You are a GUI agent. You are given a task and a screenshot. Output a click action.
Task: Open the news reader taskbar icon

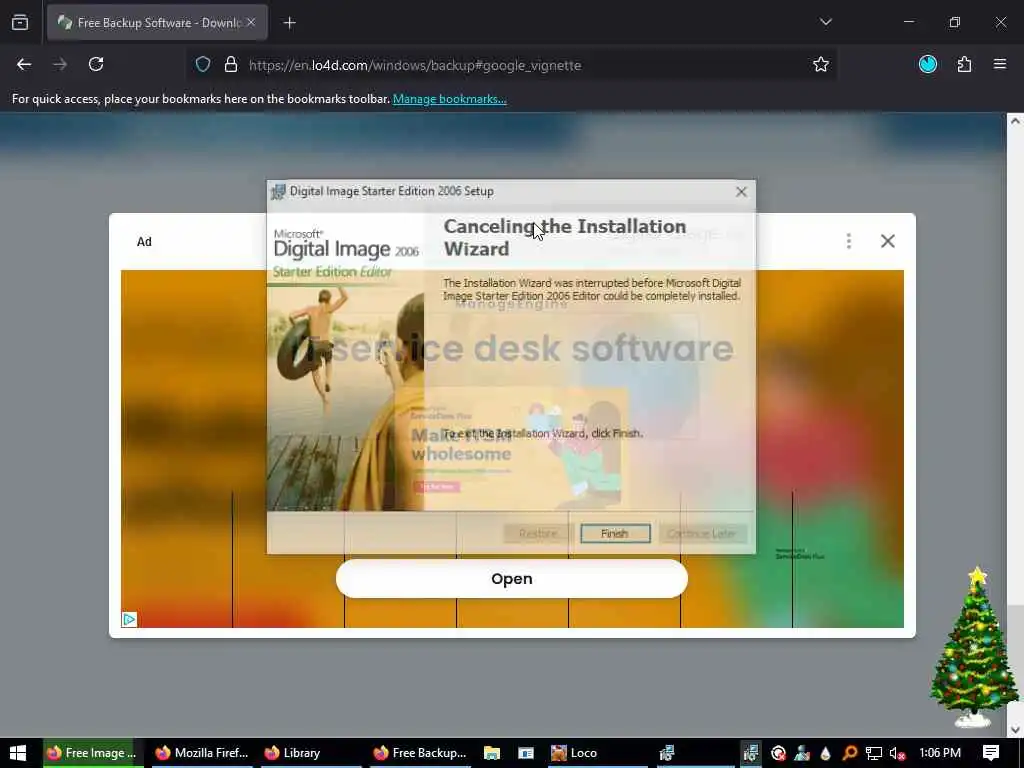coord(526,752)
